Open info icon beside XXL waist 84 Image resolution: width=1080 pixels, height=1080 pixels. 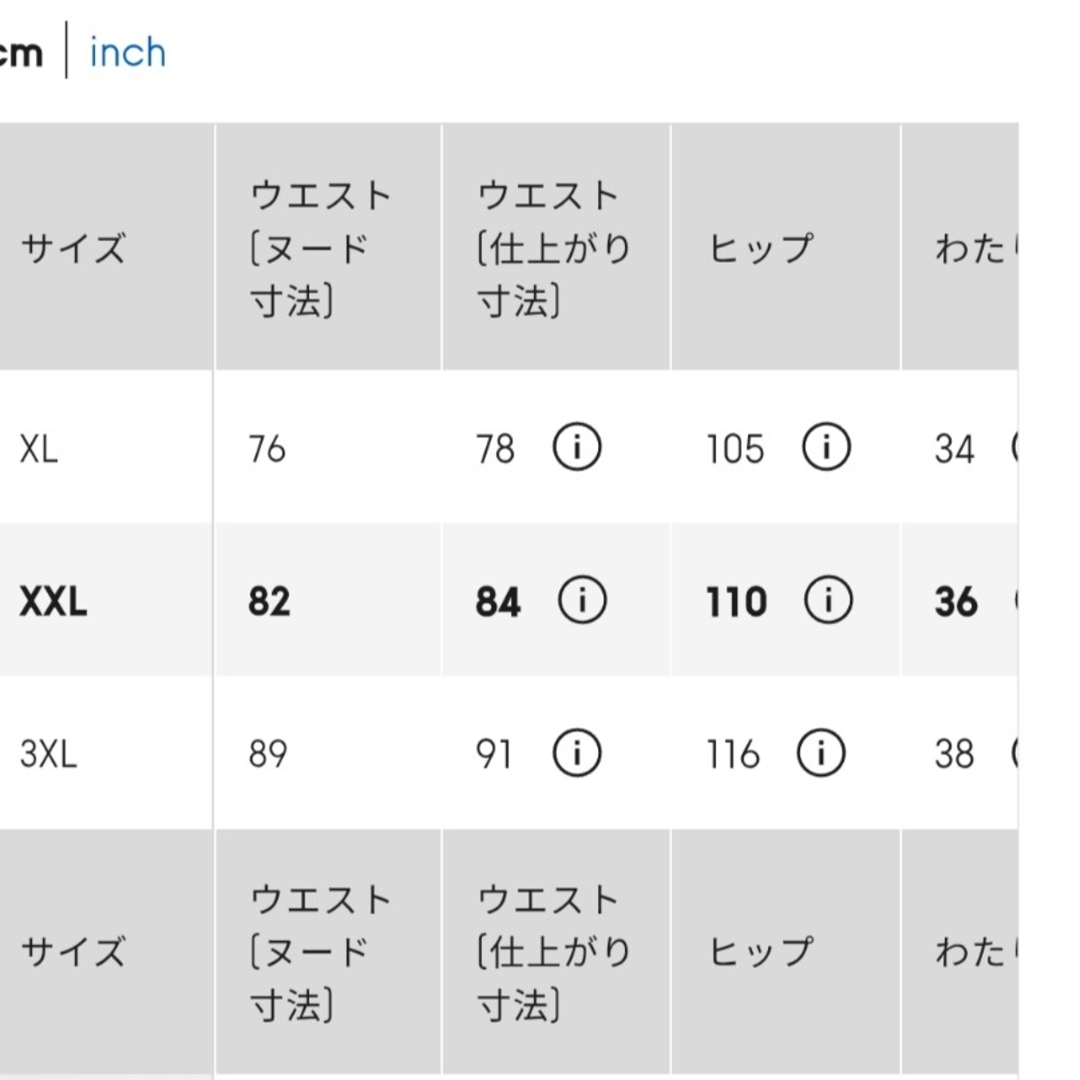point(582,599)
